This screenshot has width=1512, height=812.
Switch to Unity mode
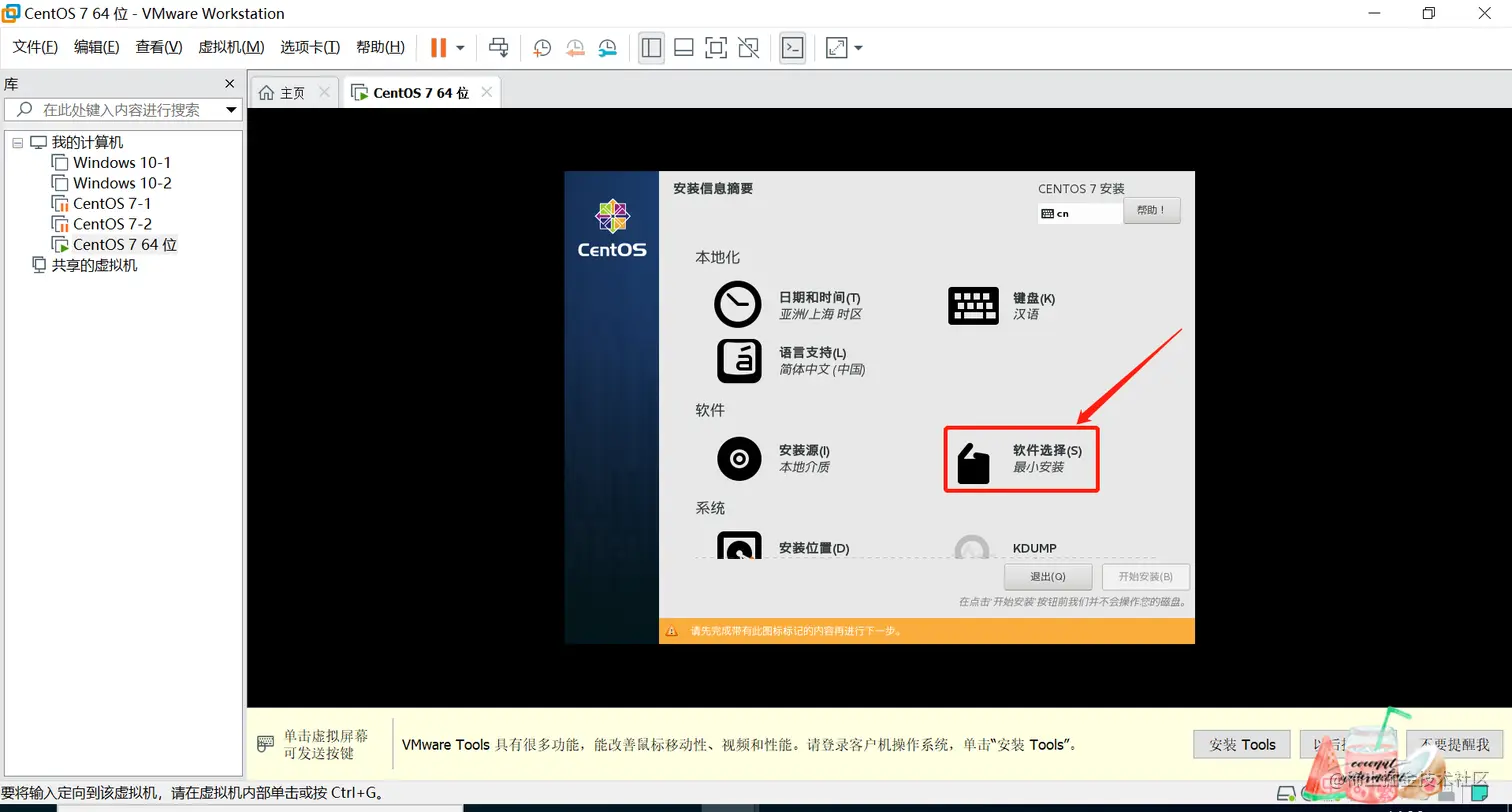click(x=748, y=47)
